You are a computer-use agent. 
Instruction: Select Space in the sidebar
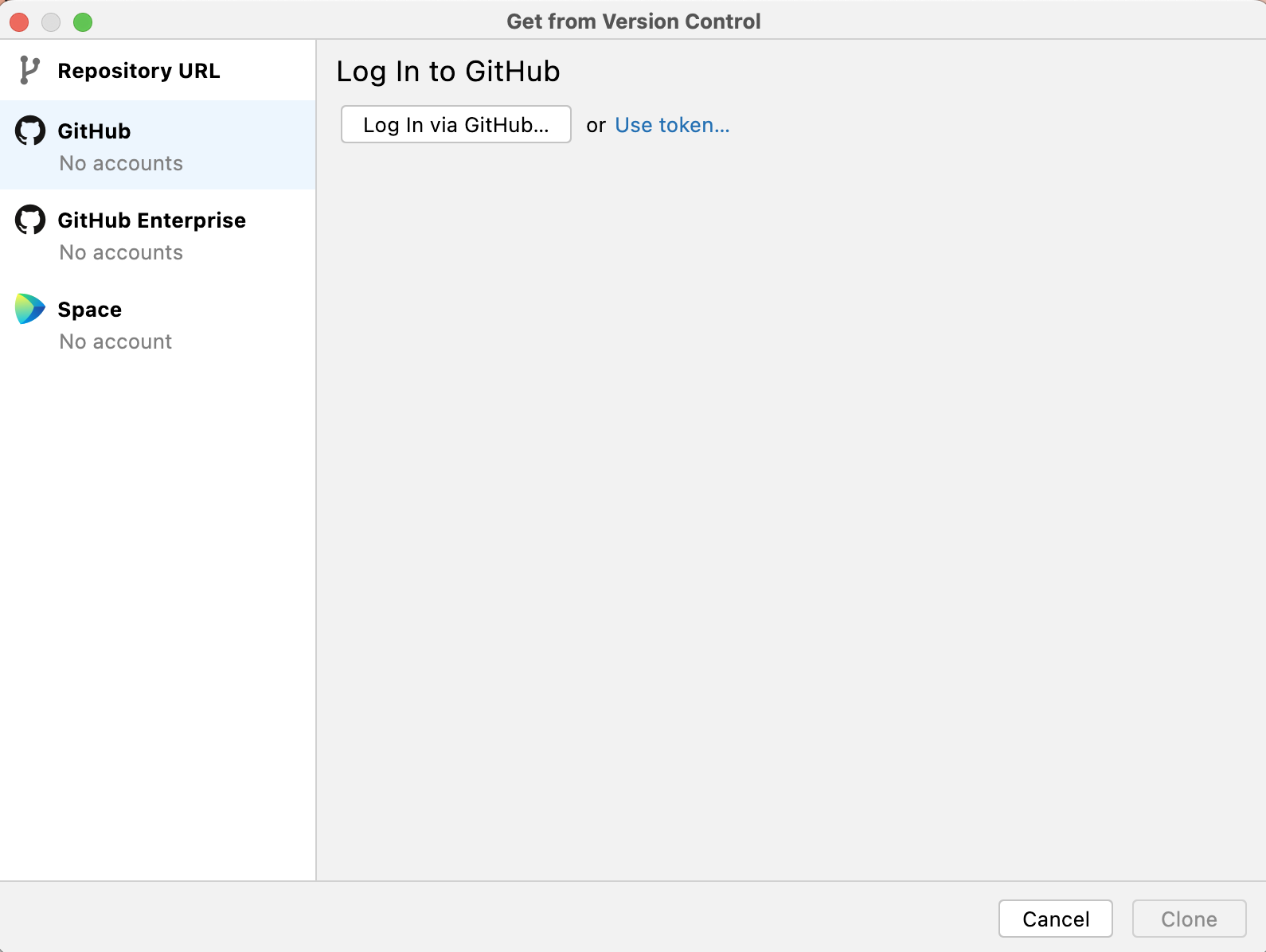point(89,309)
